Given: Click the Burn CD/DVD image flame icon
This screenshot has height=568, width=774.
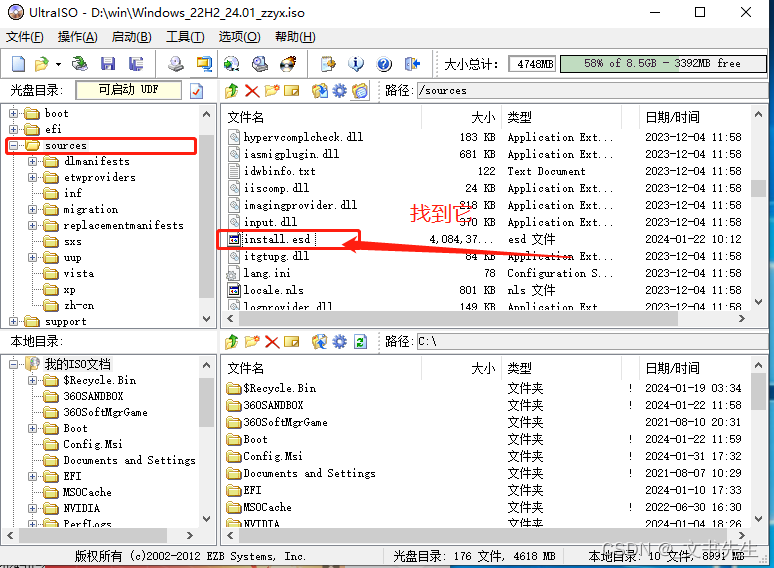Looking at the screenshot, I should coord(288,64).
